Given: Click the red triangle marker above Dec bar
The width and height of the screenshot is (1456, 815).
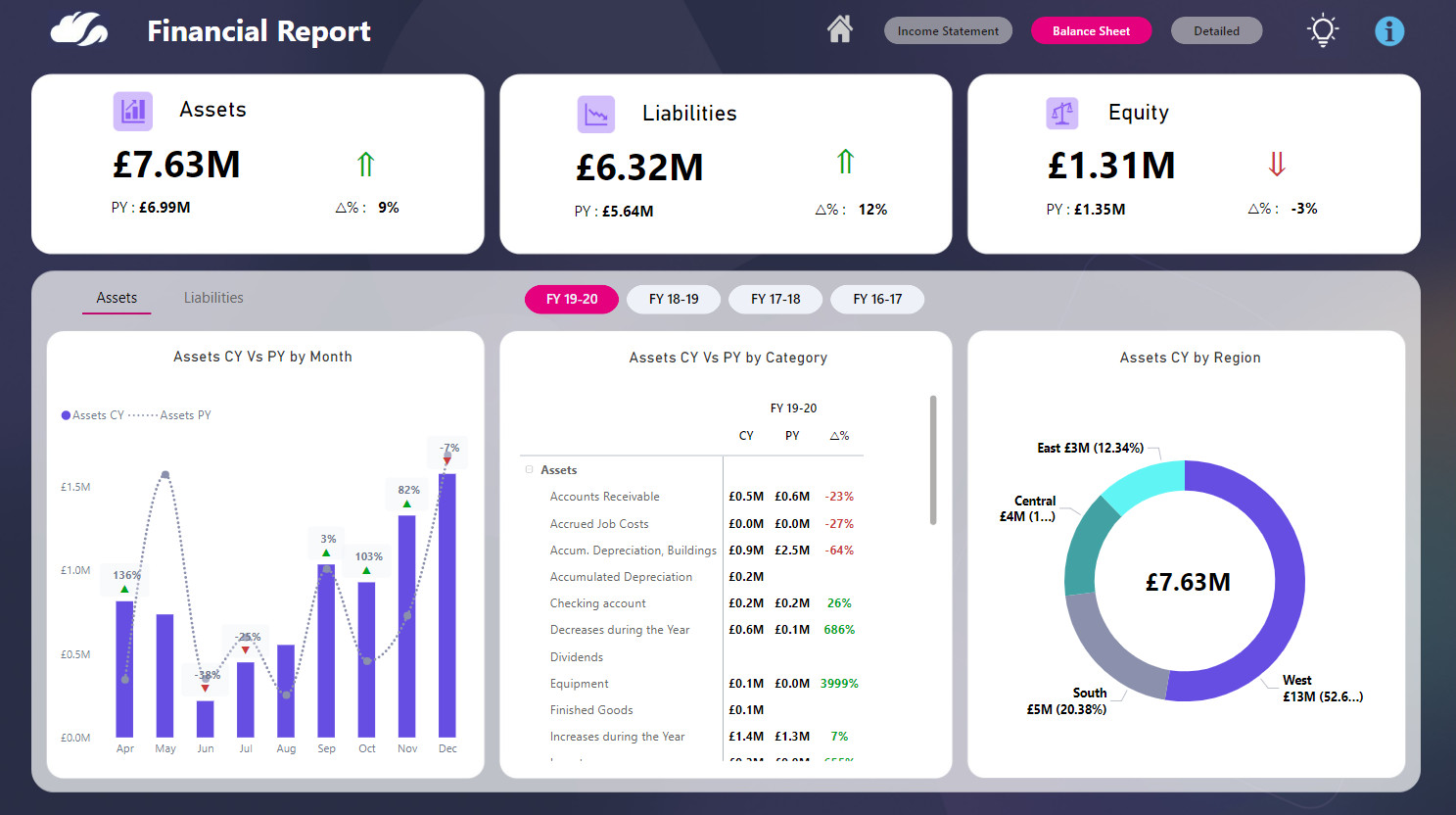Looking at the screenshot, I should [447, 460].
